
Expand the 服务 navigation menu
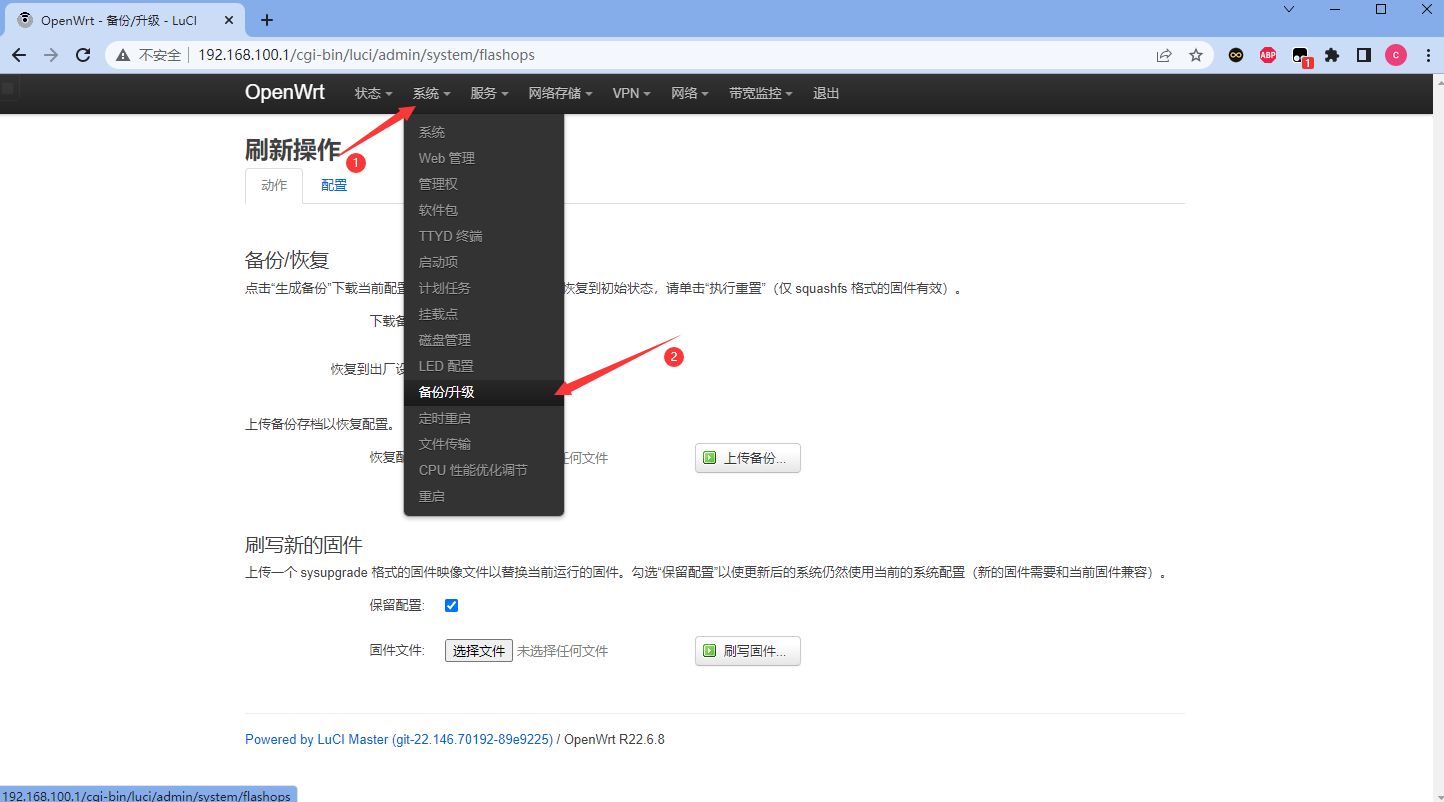[x=489, y=93]
